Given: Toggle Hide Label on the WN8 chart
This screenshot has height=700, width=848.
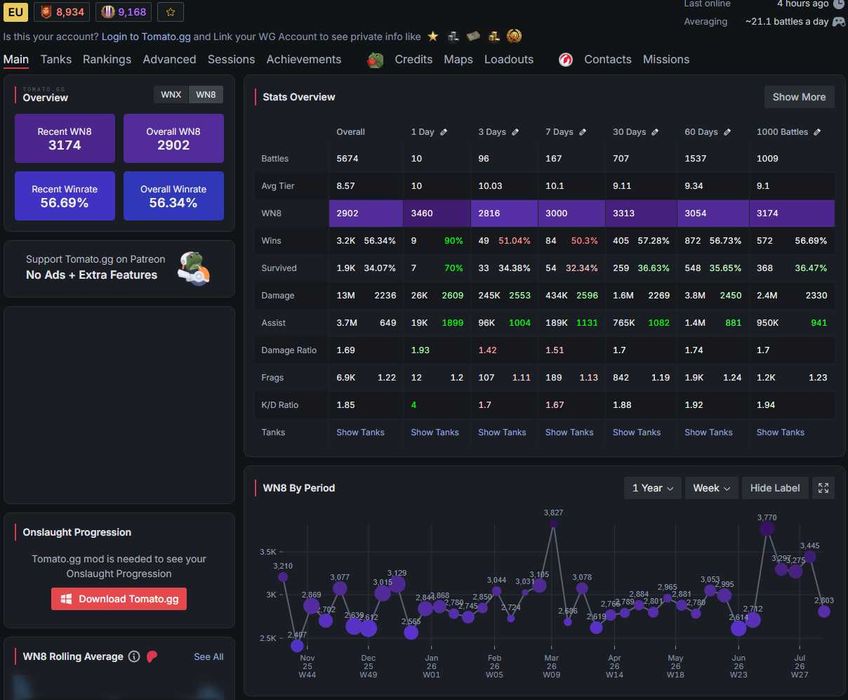Looking at the screenshot, I should [x=774, y=488].
